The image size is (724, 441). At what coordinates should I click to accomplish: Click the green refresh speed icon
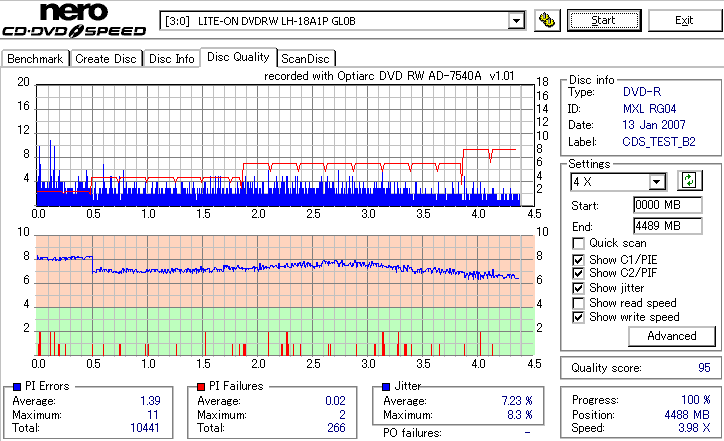pyautogui.click(x=689, y=181)
